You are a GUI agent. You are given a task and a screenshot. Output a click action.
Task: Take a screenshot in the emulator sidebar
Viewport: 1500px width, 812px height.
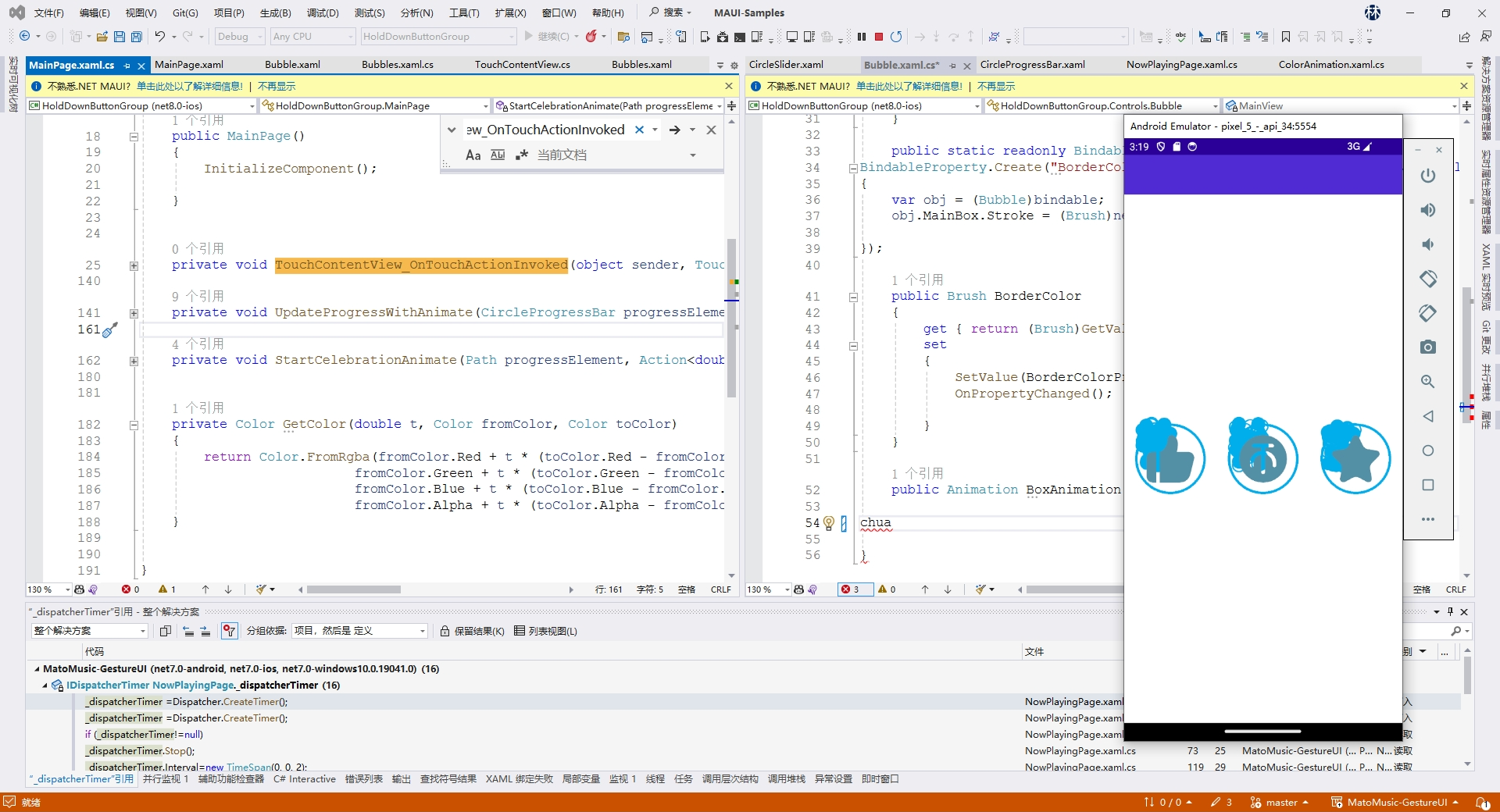pyautogui.click(x=1427, y=347)
